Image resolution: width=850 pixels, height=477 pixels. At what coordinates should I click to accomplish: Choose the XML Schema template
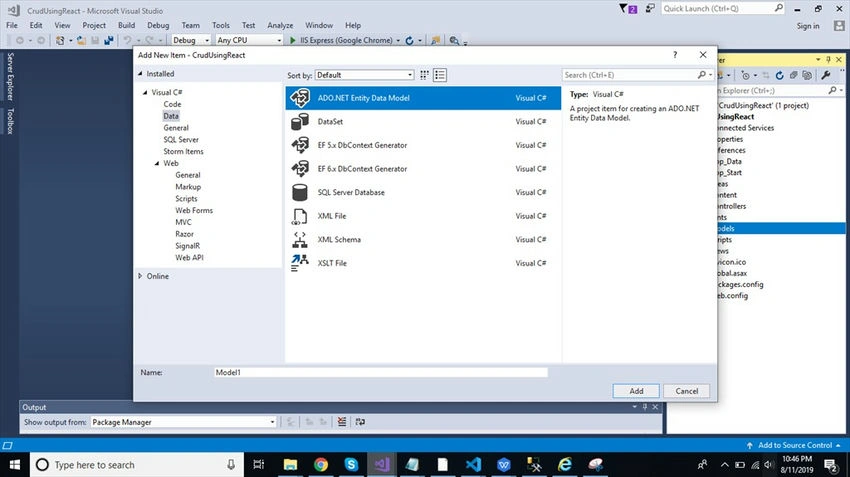[x=423, y=240]
